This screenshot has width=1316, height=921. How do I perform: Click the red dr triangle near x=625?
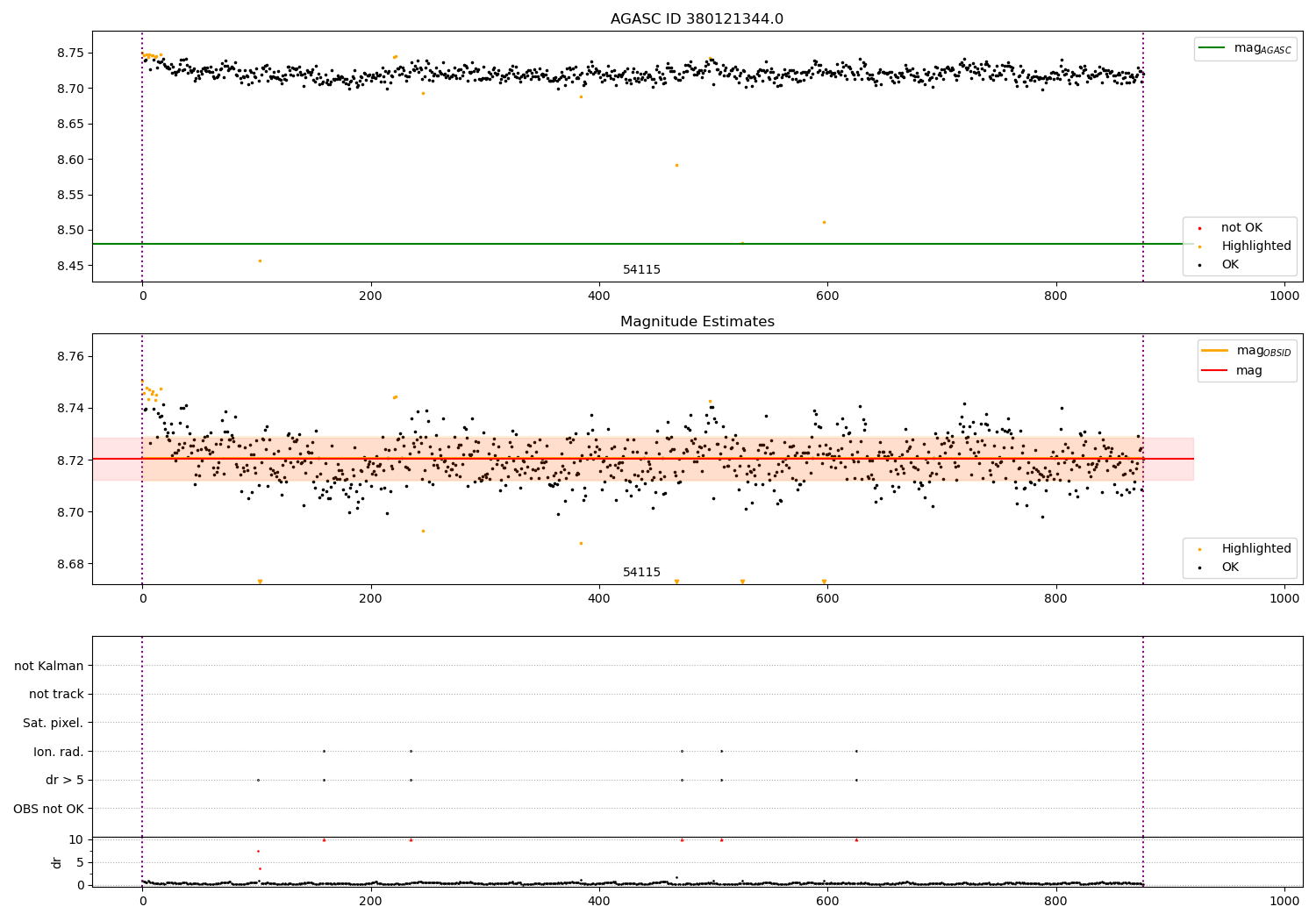856,839
